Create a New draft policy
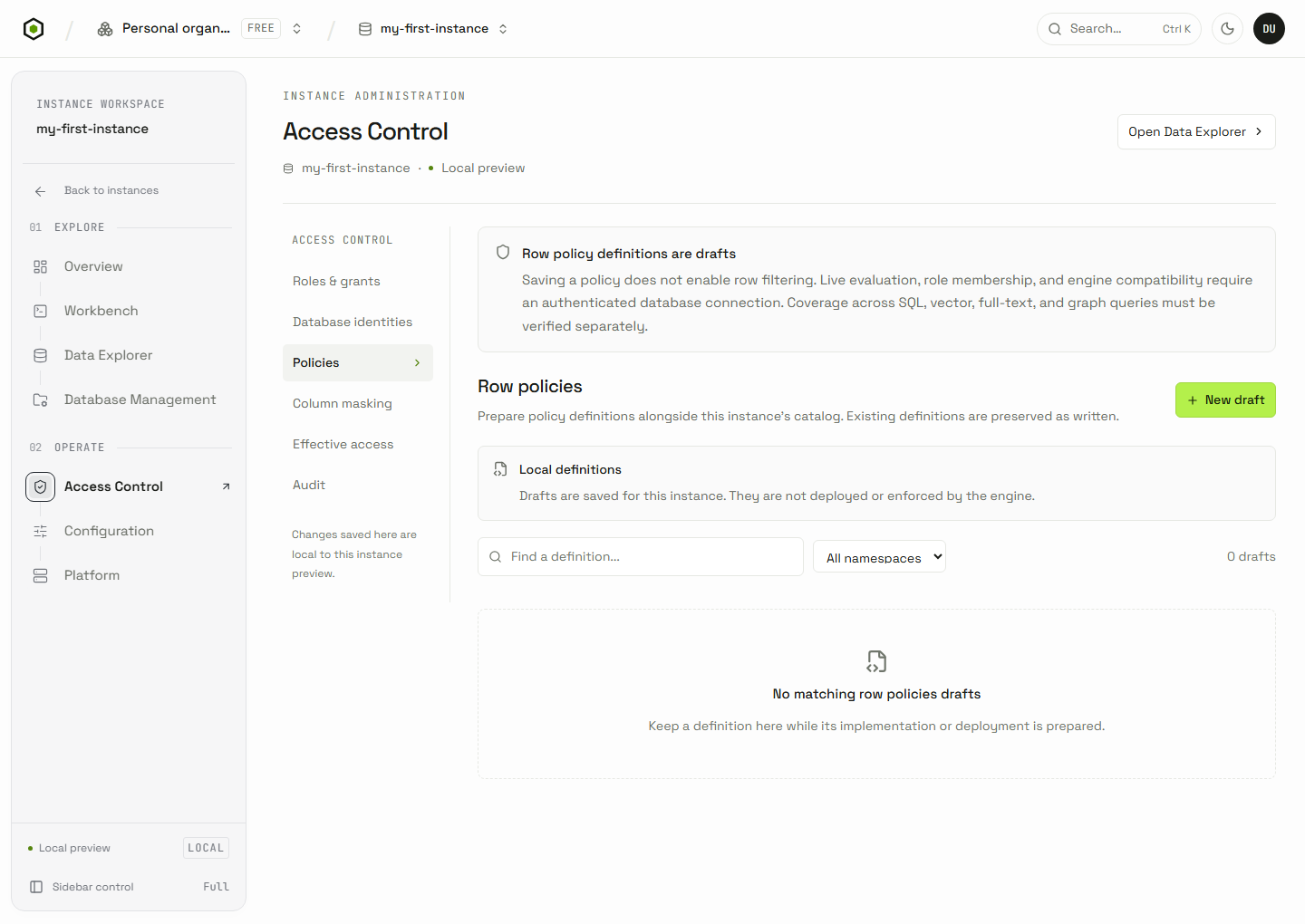1305x924 pixels. [1225, 399]
